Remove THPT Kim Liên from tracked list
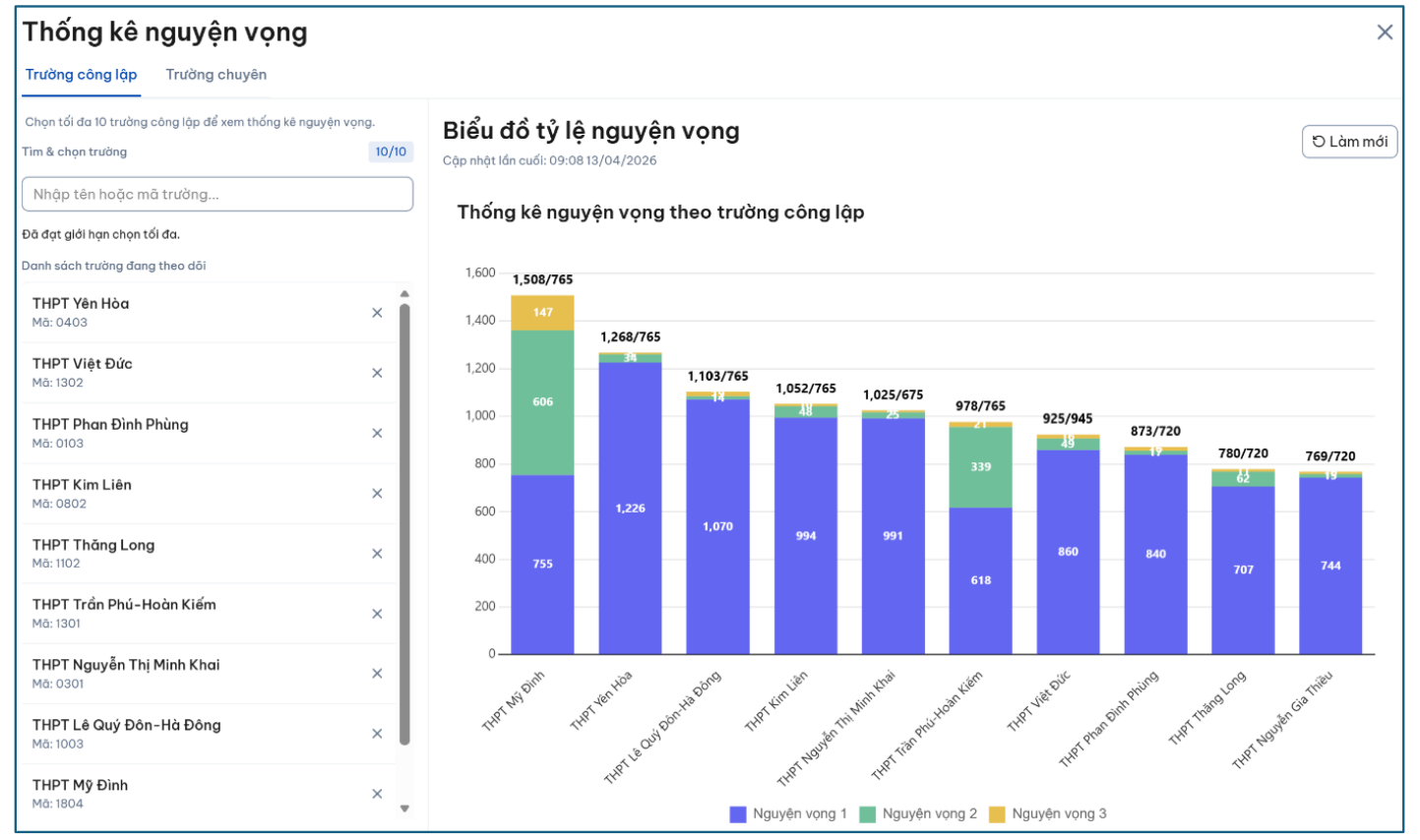 tap(377, 494)
